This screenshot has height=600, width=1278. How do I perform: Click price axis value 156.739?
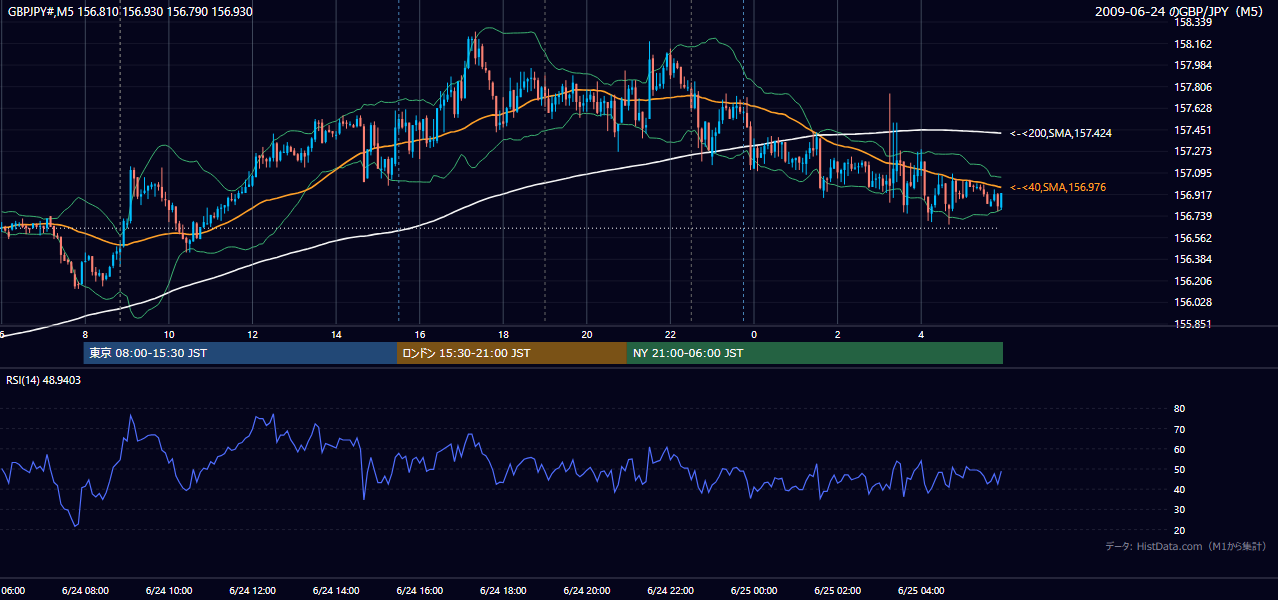[x=1192, y=216]
